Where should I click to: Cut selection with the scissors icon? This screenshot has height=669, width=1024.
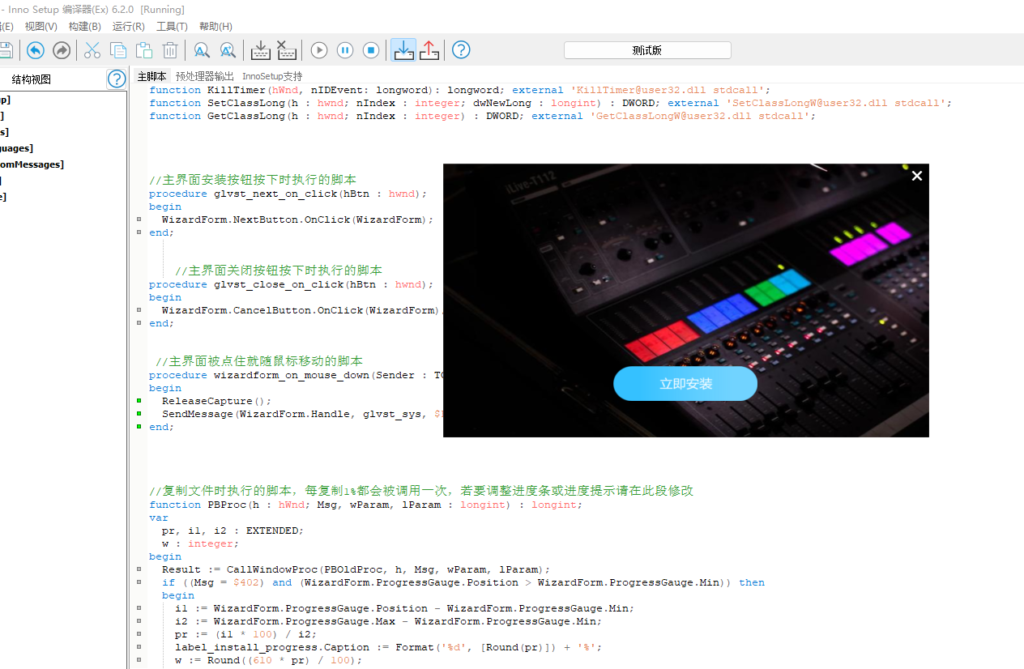(92, 50)
